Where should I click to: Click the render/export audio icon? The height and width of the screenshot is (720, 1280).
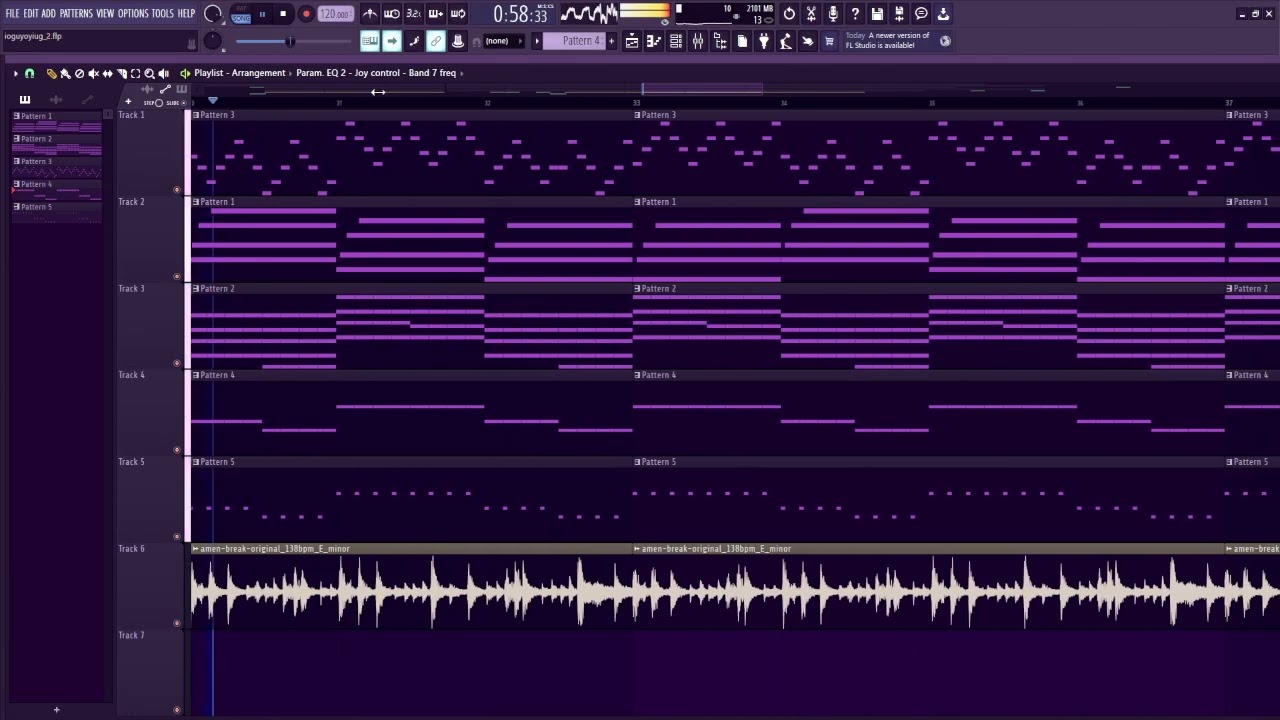[x=899, y=14]
